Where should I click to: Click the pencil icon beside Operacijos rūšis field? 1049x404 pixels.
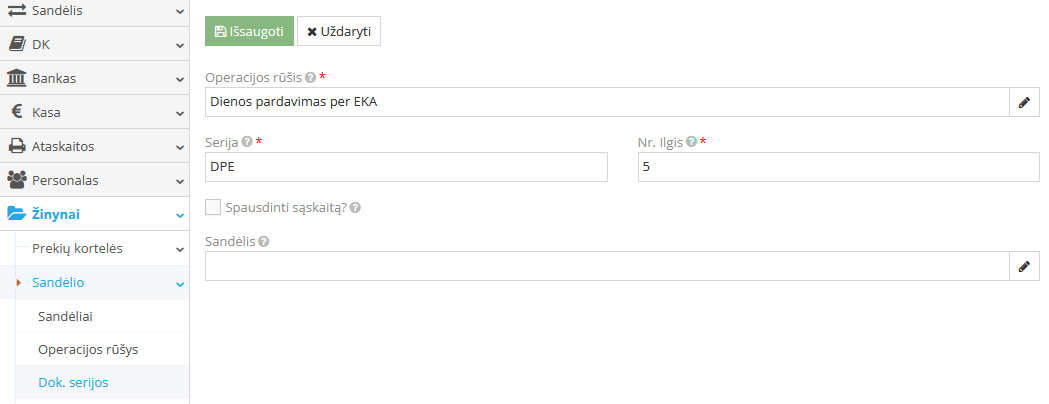pyautogui.click(x=1024, y=102)
